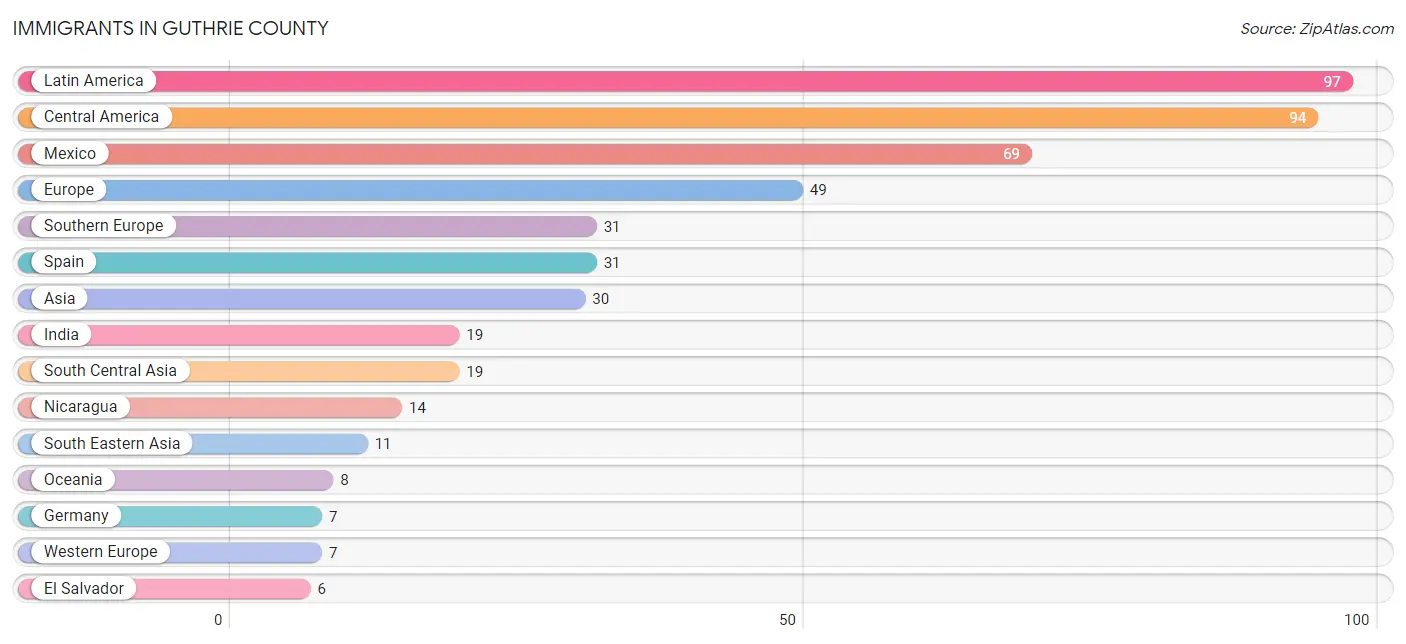Select the El Salvador bar
The width and height of the screenshot is (1406, 644).
pyautogui.click(x=164, y=589)
